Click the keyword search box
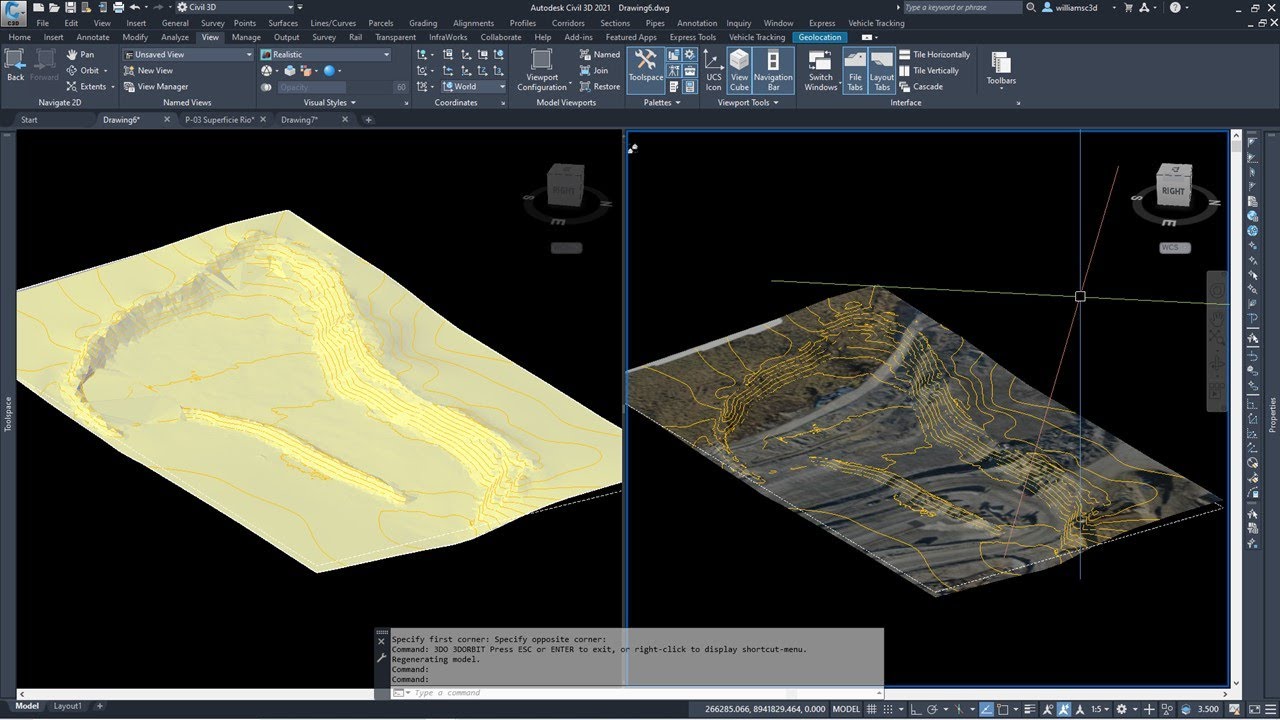 [963, 7]
